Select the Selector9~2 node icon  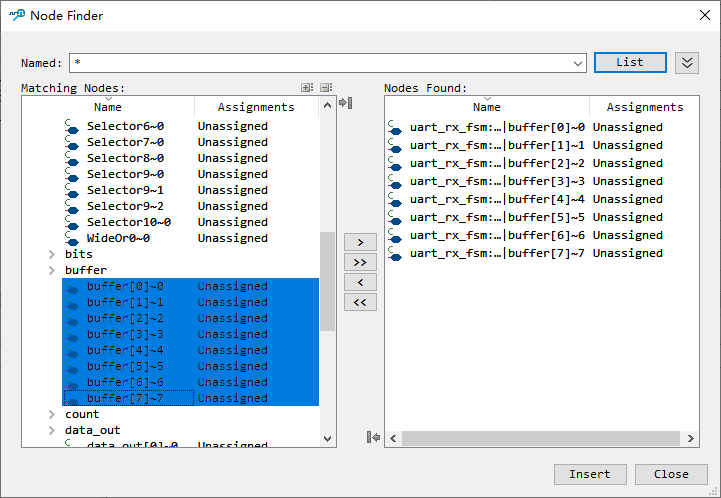click(72, 207)
